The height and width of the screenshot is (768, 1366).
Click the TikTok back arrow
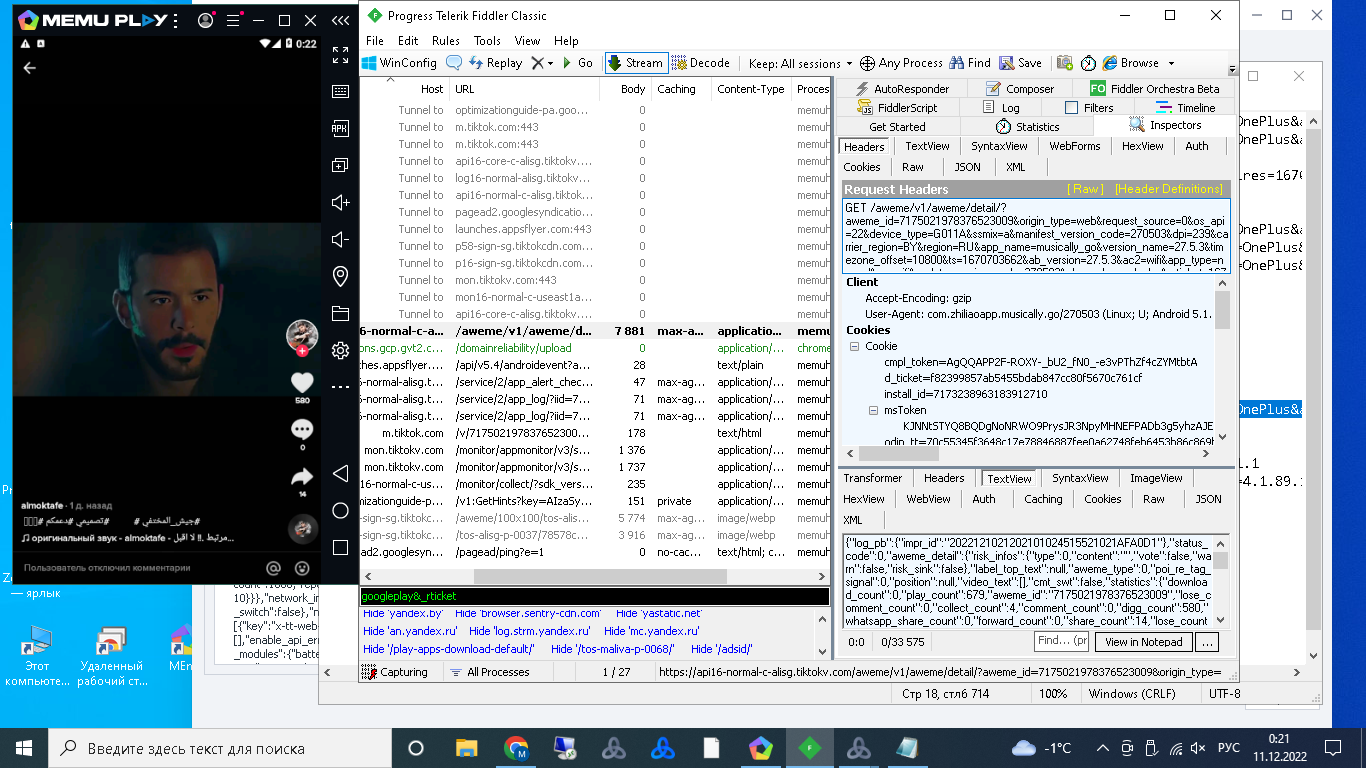coord(30,68)
